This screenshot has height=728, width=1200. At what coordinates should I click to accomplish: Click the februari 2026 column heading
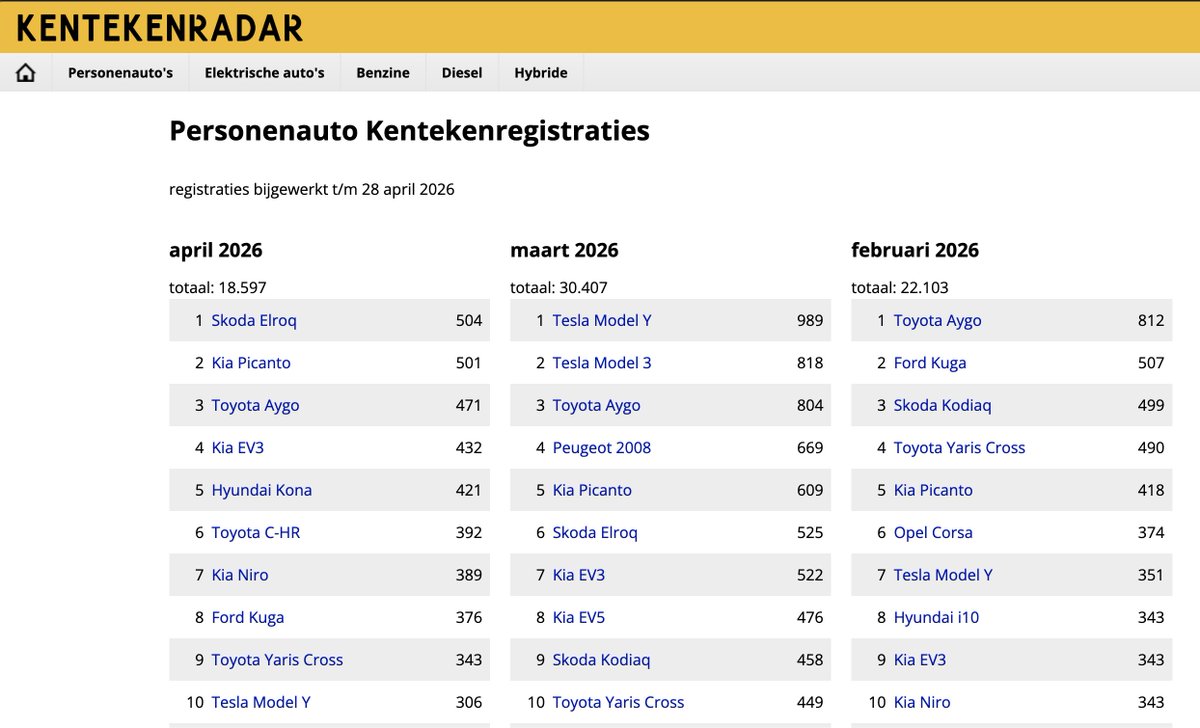click(915, 250)
